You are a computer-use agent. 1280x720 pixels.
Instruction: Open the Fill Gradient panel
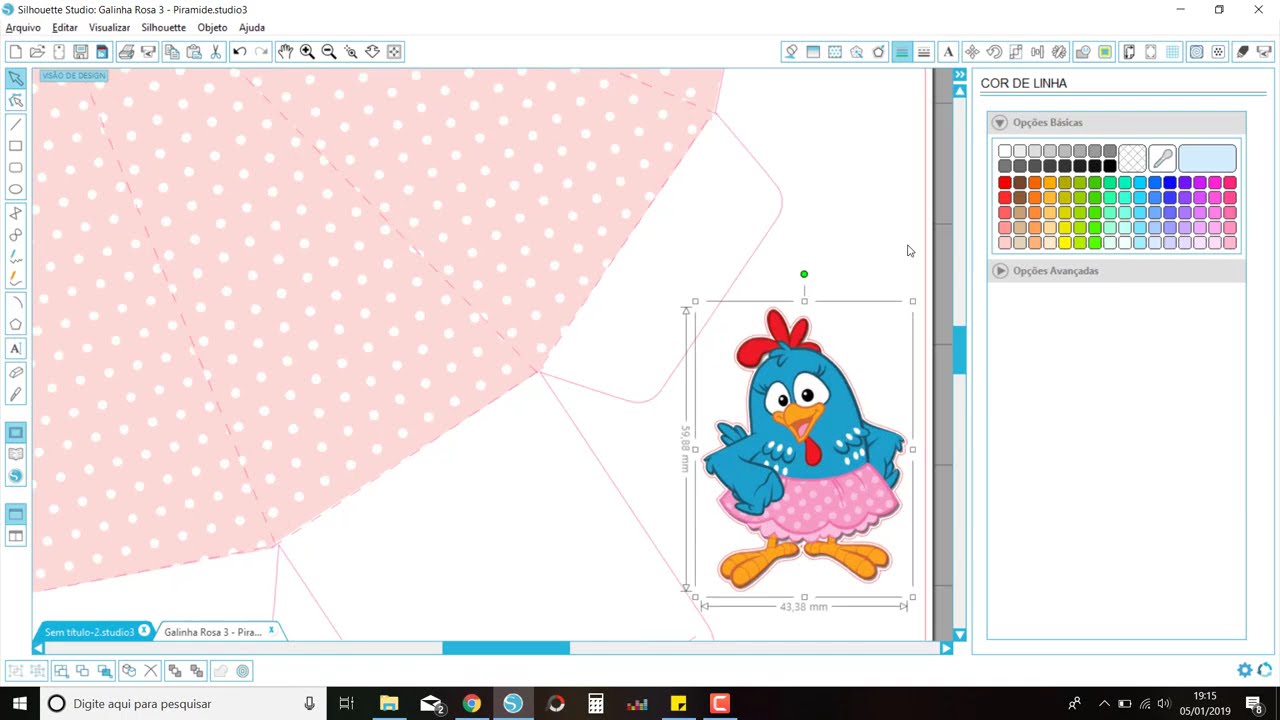point(813,52)
